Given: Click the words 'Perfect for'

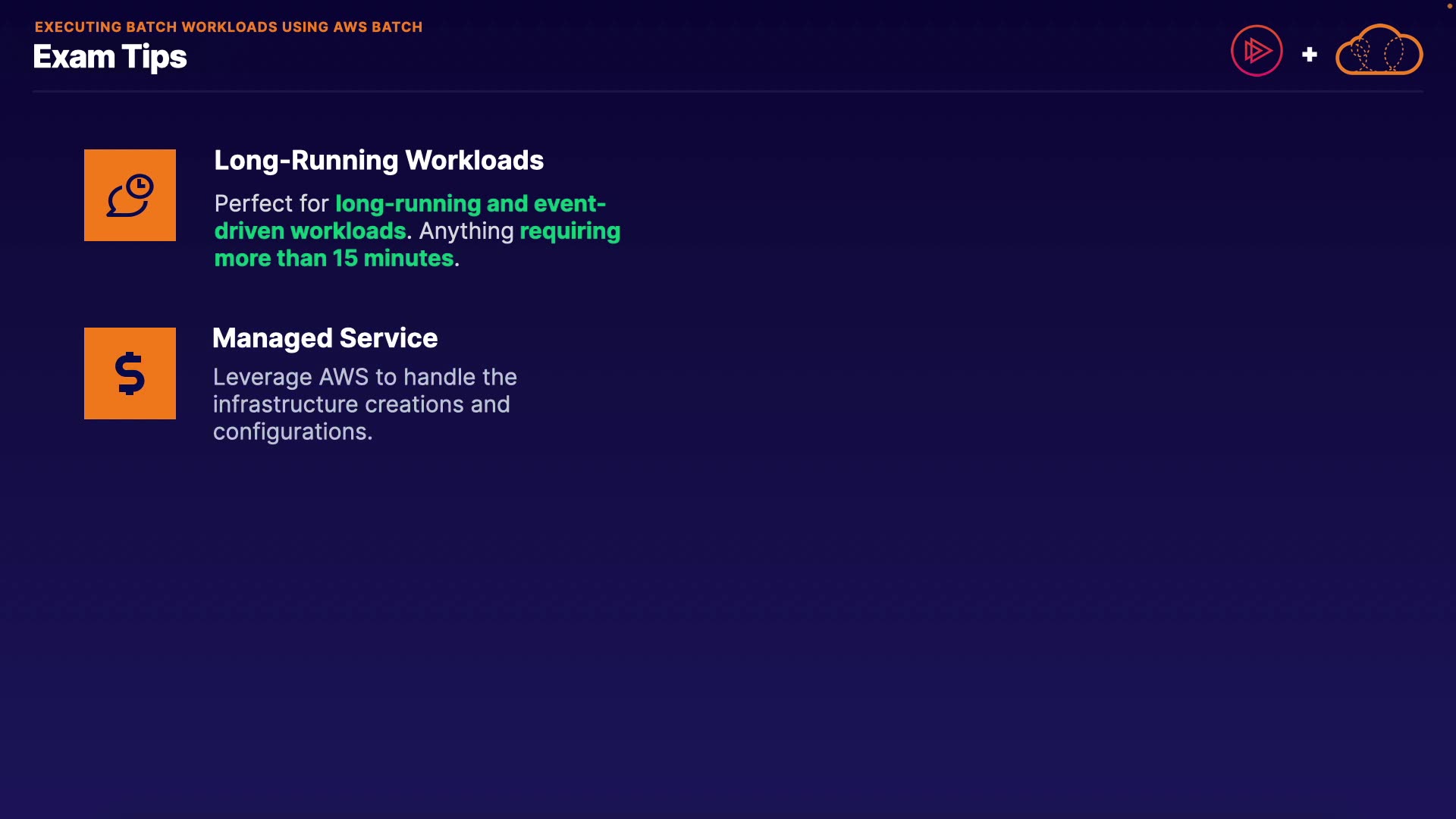Looking at the screenshot, I should [271, 204].
